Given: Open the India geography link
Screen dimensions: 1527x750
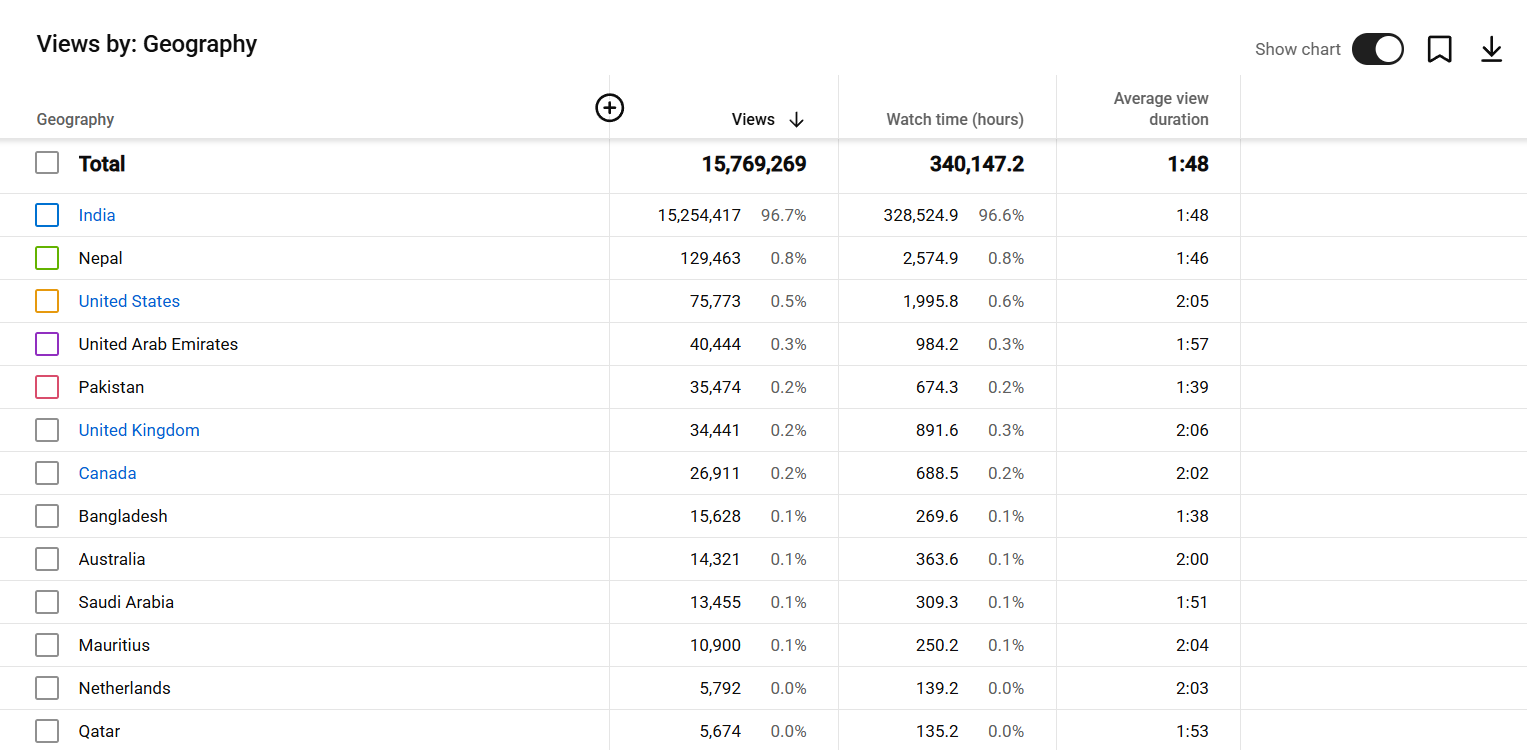Looking at the screenshot, I should click(x=97, y=215).
